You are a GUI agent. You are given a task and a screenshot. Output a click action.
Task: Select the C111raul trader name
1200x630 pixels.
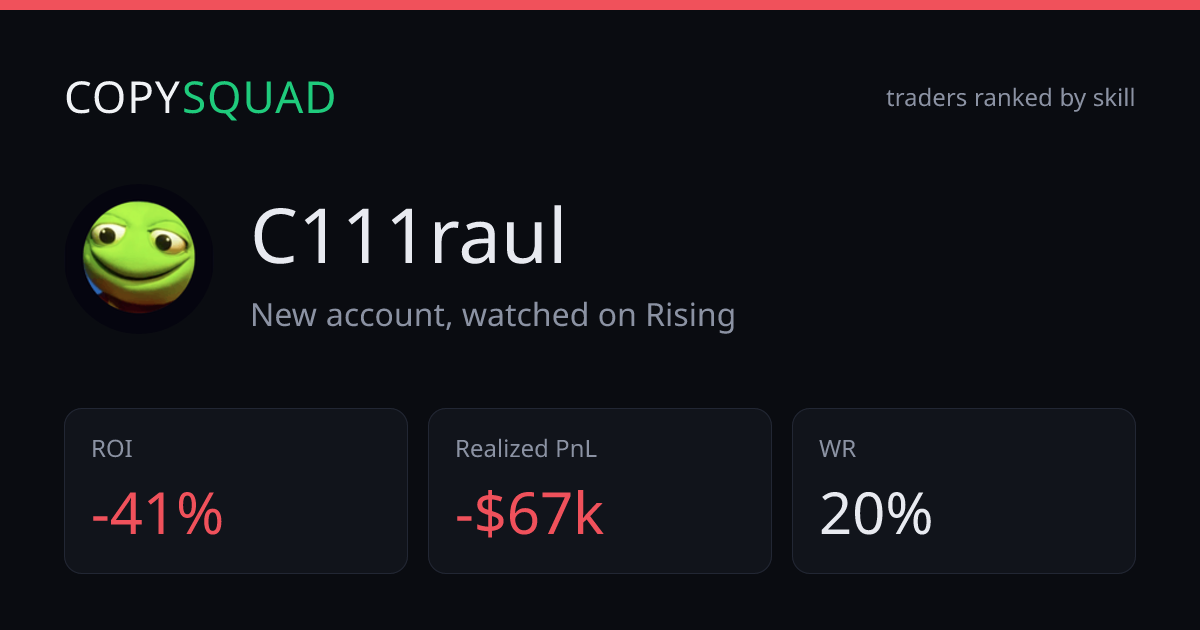coord(408,238)
